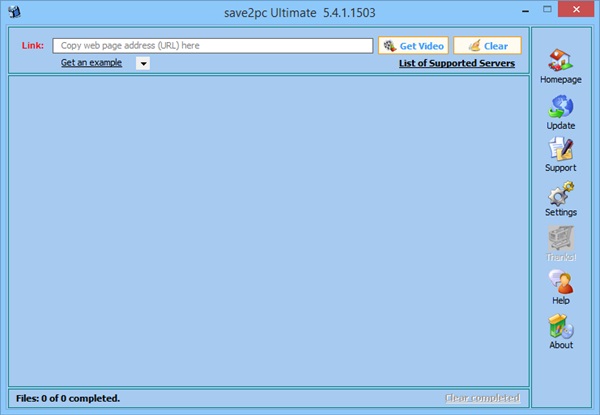The width and height of the screenshot is (600, 415).
Task: Click inside the empty download list area
Action: [x=269, y=231]
